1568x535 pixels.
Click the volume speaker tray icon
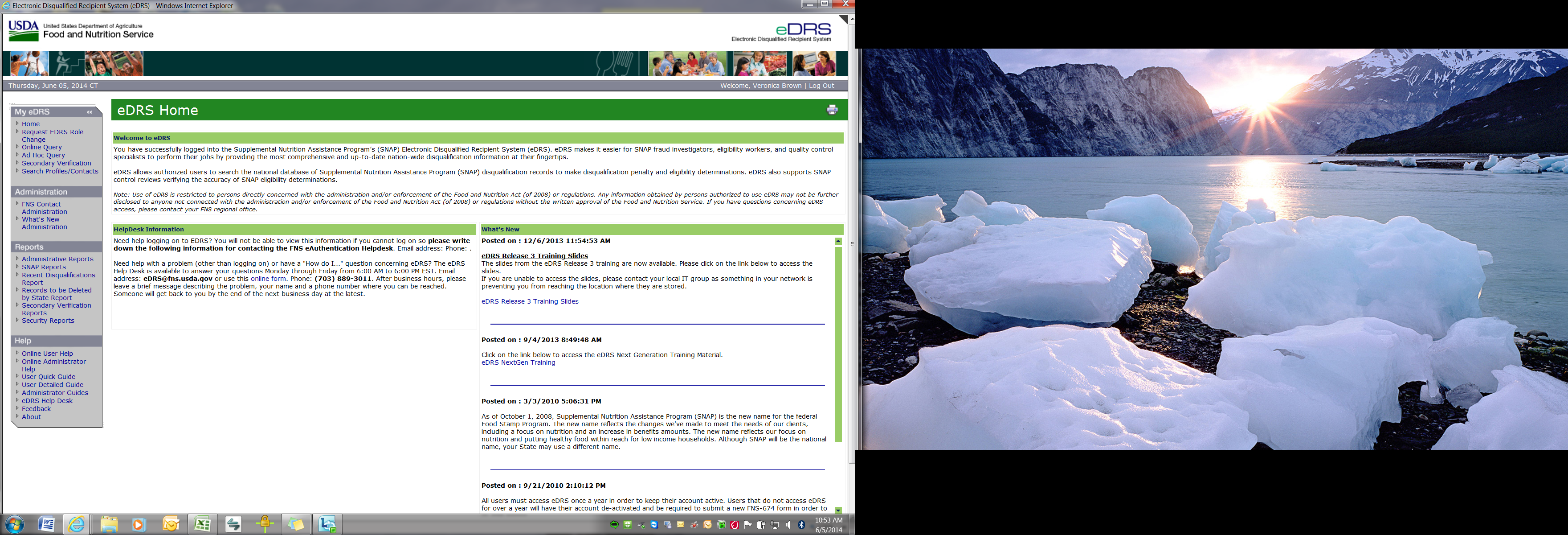pyautogui.click(x=788, y=525)
